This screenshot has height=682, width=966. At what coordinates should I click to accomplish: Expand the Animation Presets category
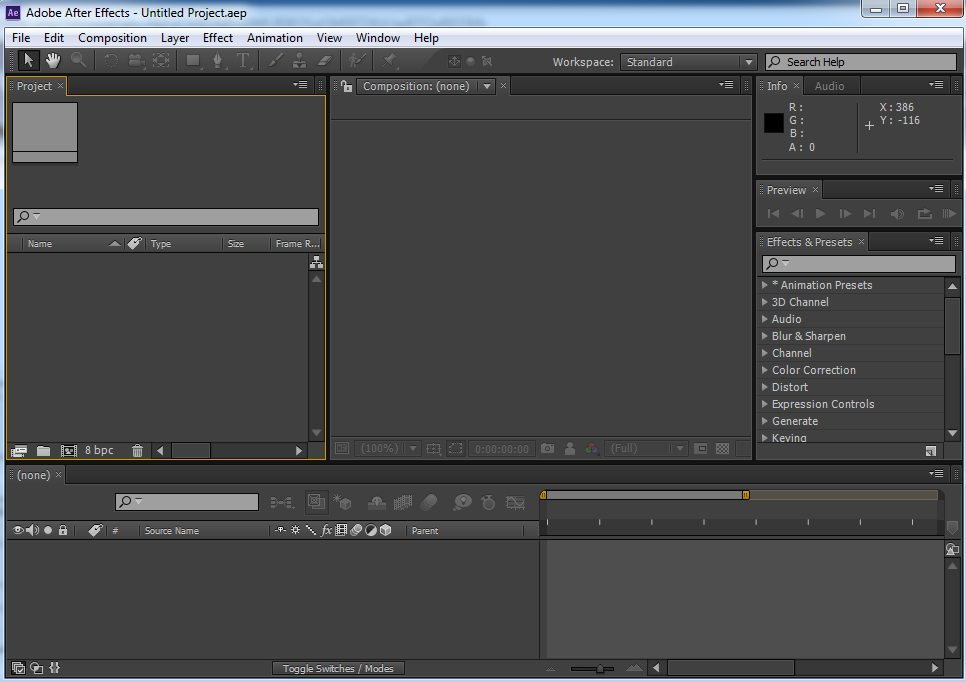[765, 285]
